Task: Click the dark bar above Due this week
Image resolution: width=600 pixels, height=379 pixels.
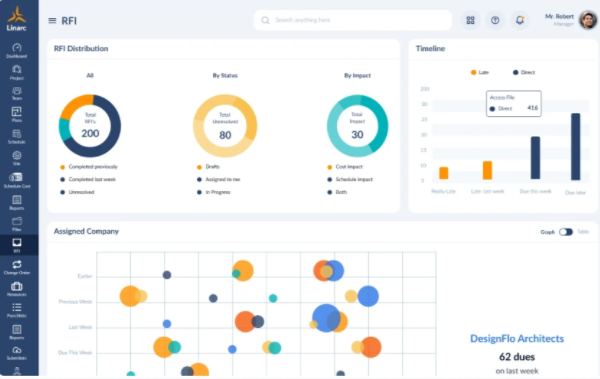Action: 535,158
